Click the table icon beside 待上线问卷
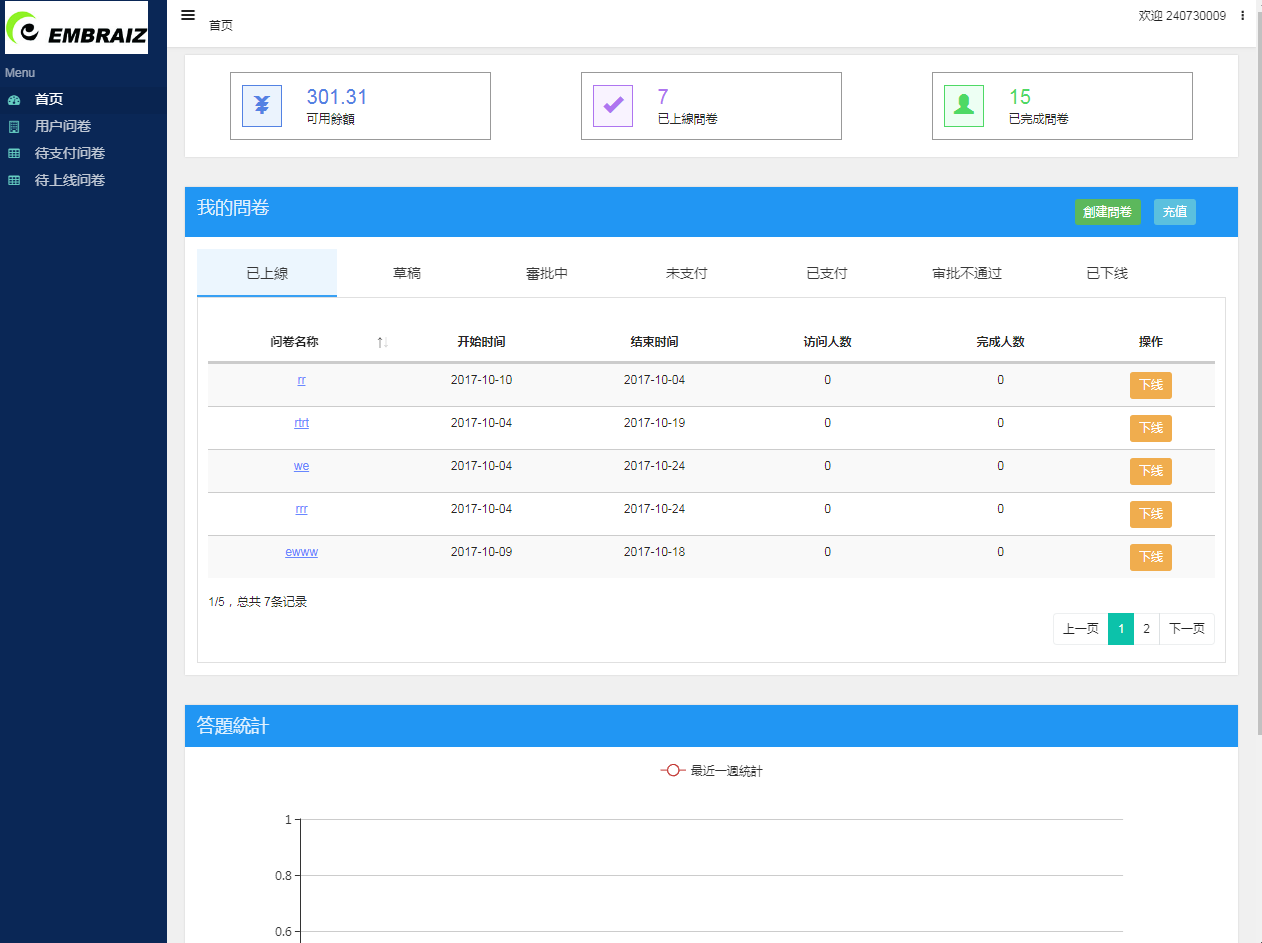This screenshot has height=943, width=1262. tap(14, 181)
